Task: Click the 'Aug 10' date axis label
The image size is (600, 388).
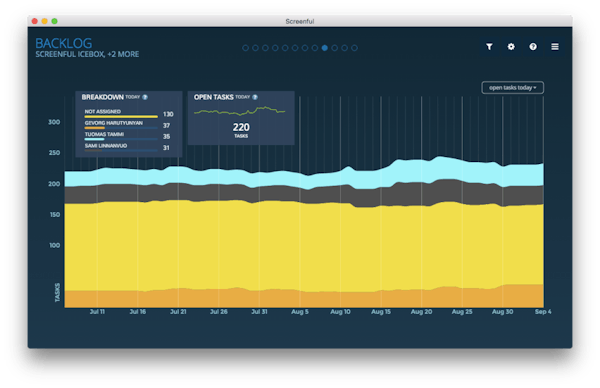Action: pos(341,312)
